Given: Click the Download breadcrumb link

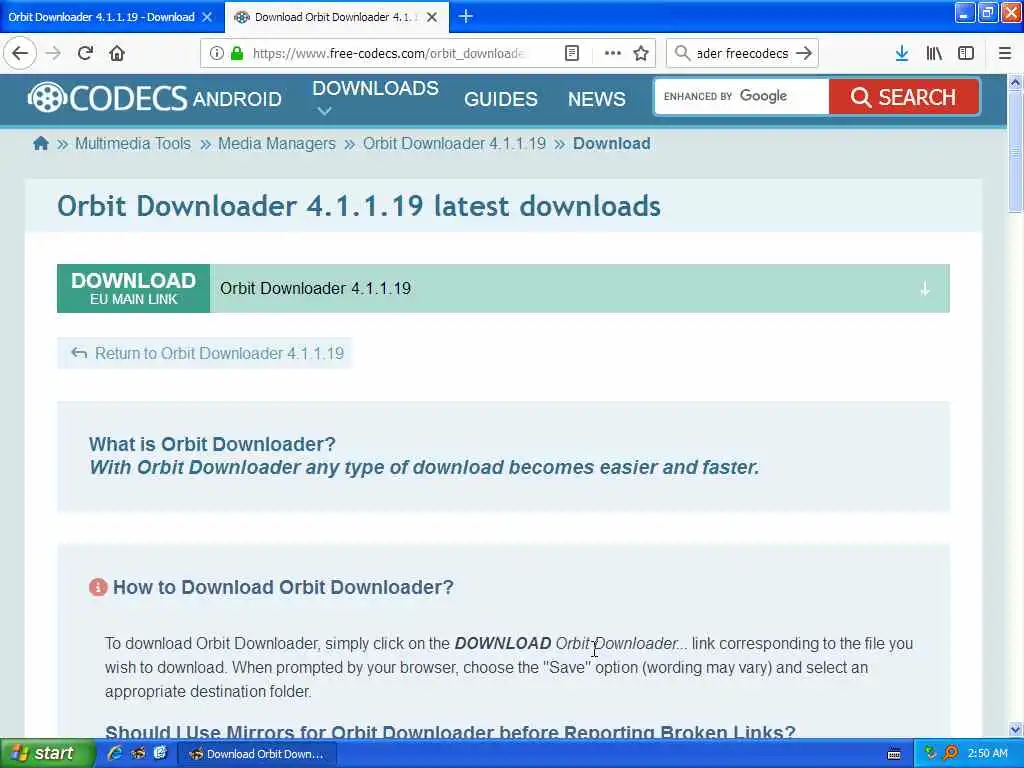Looking at the screenshot, I should [x=611, y=144].
